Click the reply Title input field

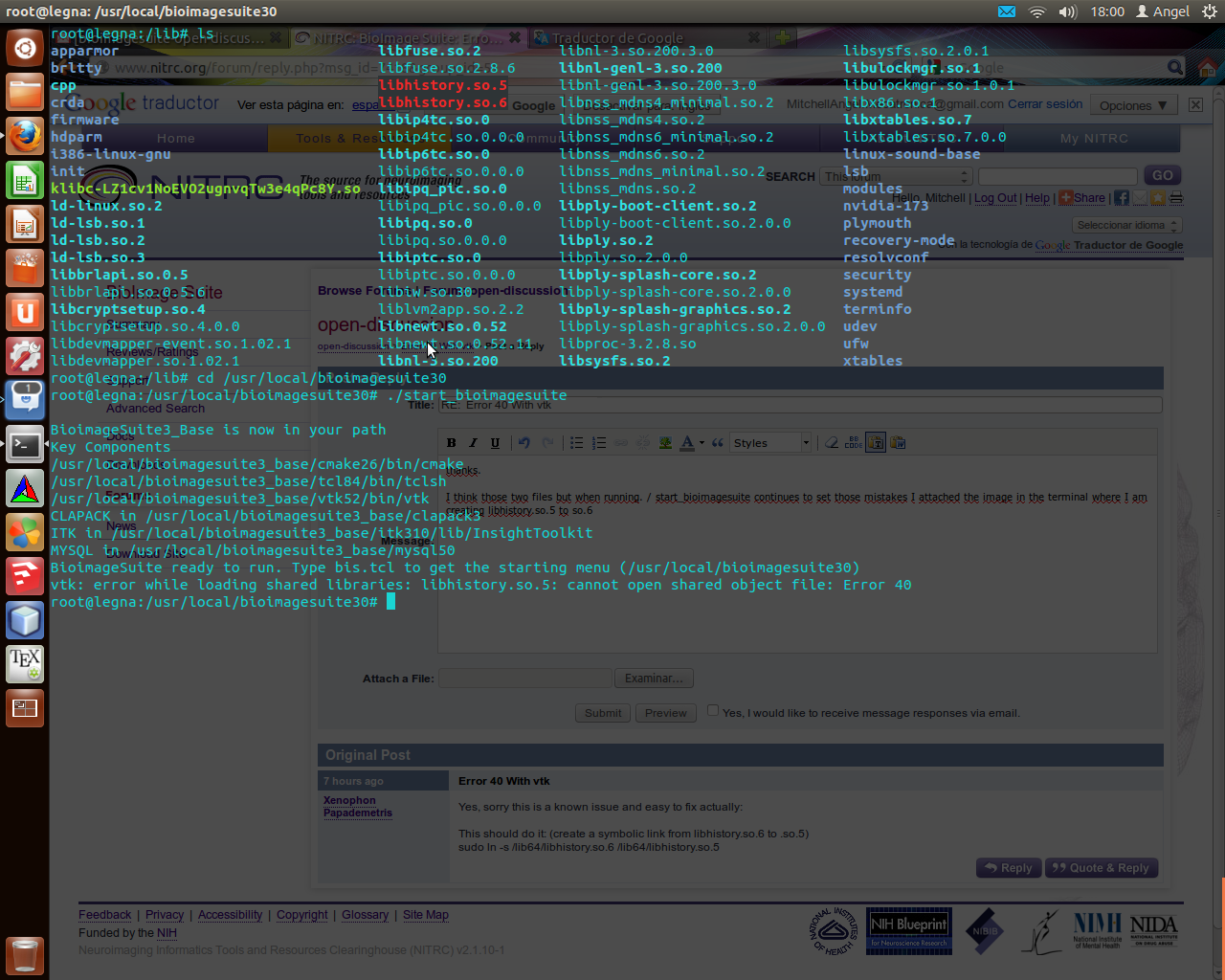[x=799, y=405]
